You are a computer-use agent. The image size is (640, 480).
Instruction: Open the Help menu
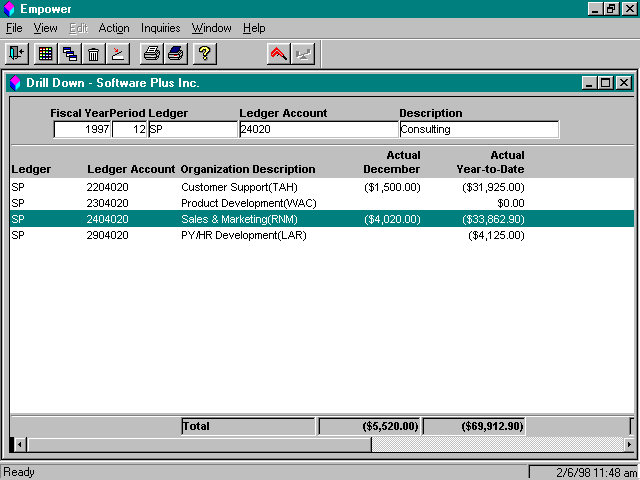(x=254, y=28)
